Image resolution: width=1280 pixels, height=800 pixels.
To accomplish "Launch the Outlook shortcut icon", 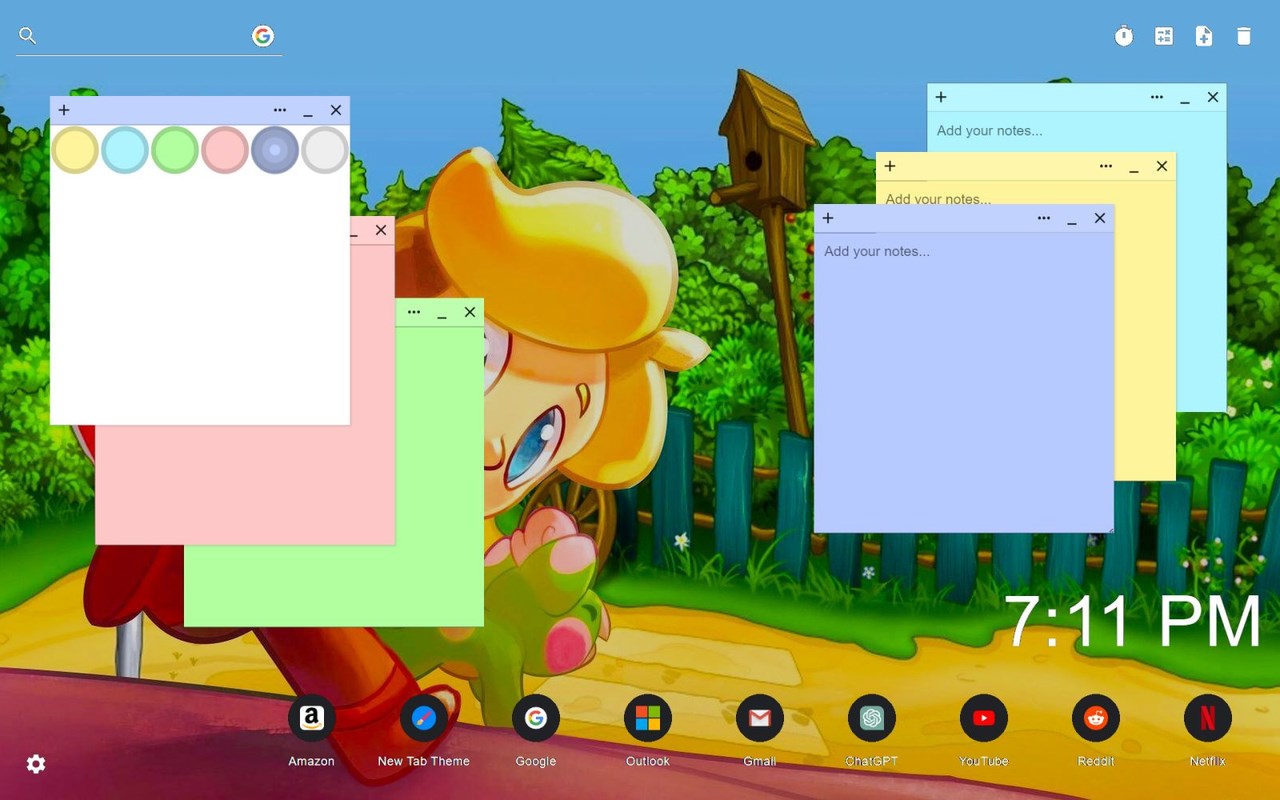I will pyautogui.click(x=648, y=718).
